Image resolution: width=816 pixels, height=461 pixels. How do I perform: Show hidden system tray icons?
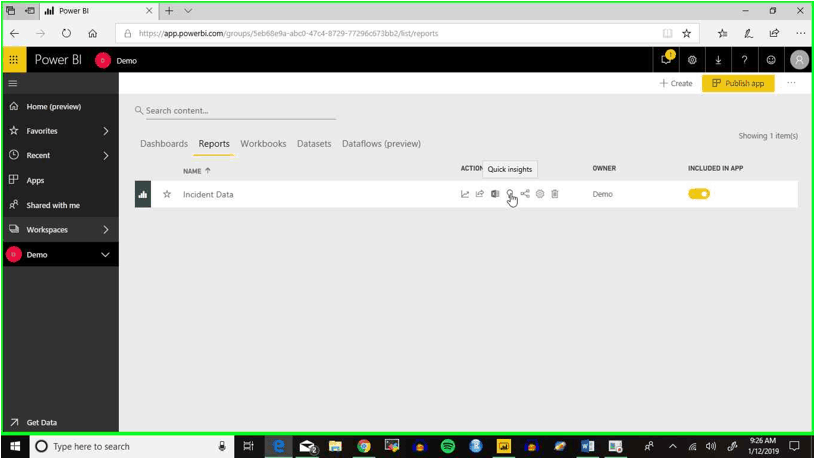[672, 446]
